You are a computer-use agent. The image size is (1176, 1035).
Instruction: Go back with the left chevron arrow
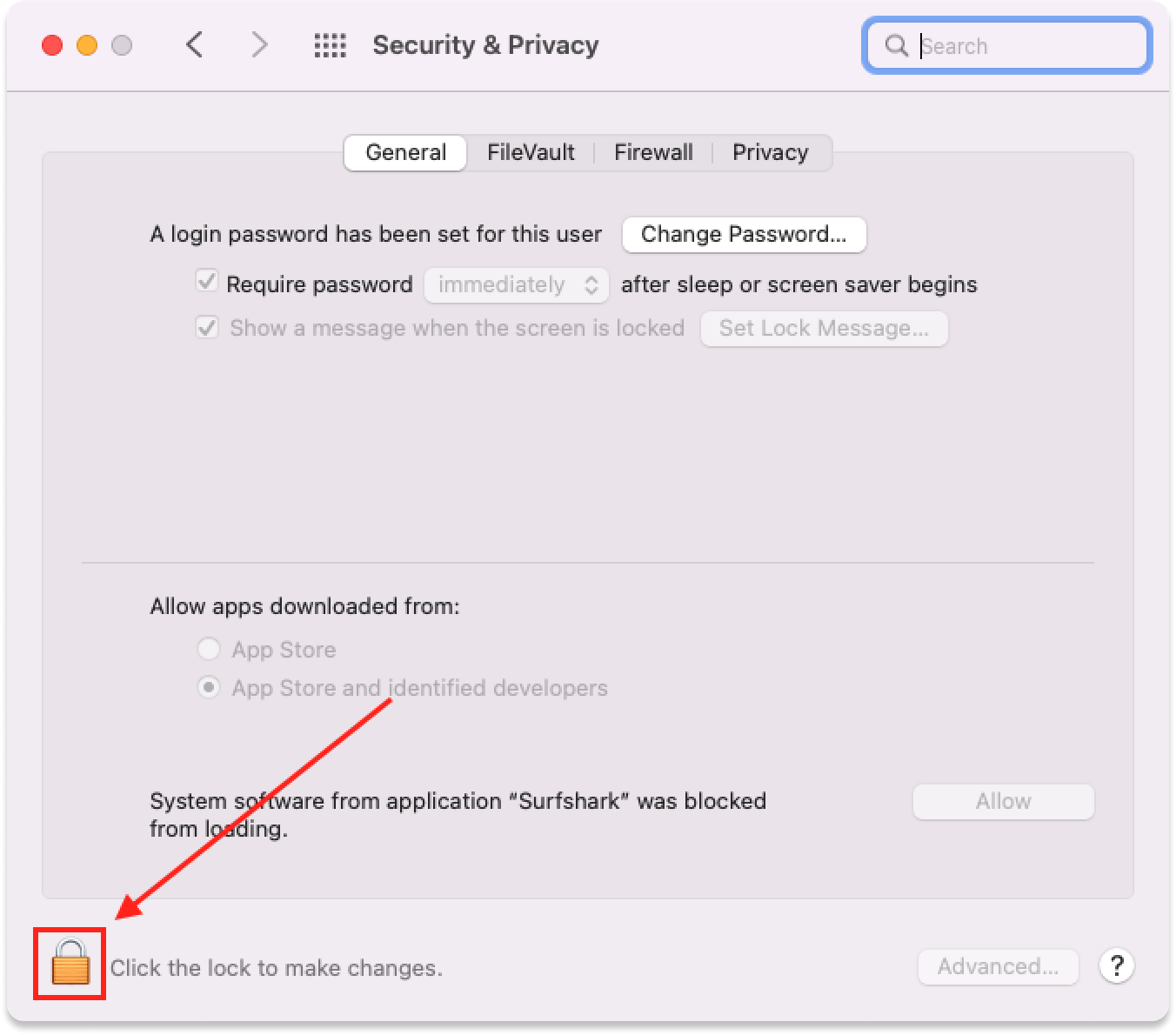click(195, 44)
